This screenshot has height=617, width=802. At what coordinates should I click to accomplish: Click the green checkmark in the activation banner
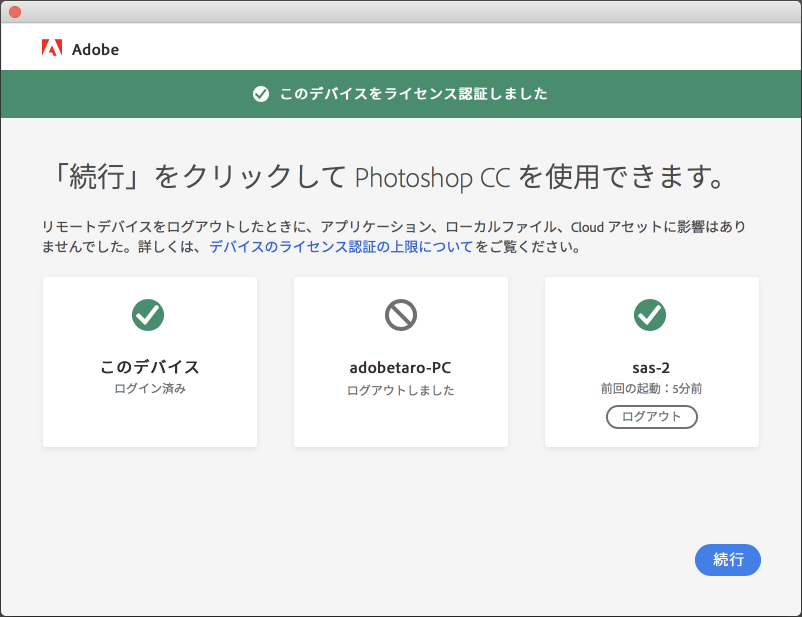259,93
